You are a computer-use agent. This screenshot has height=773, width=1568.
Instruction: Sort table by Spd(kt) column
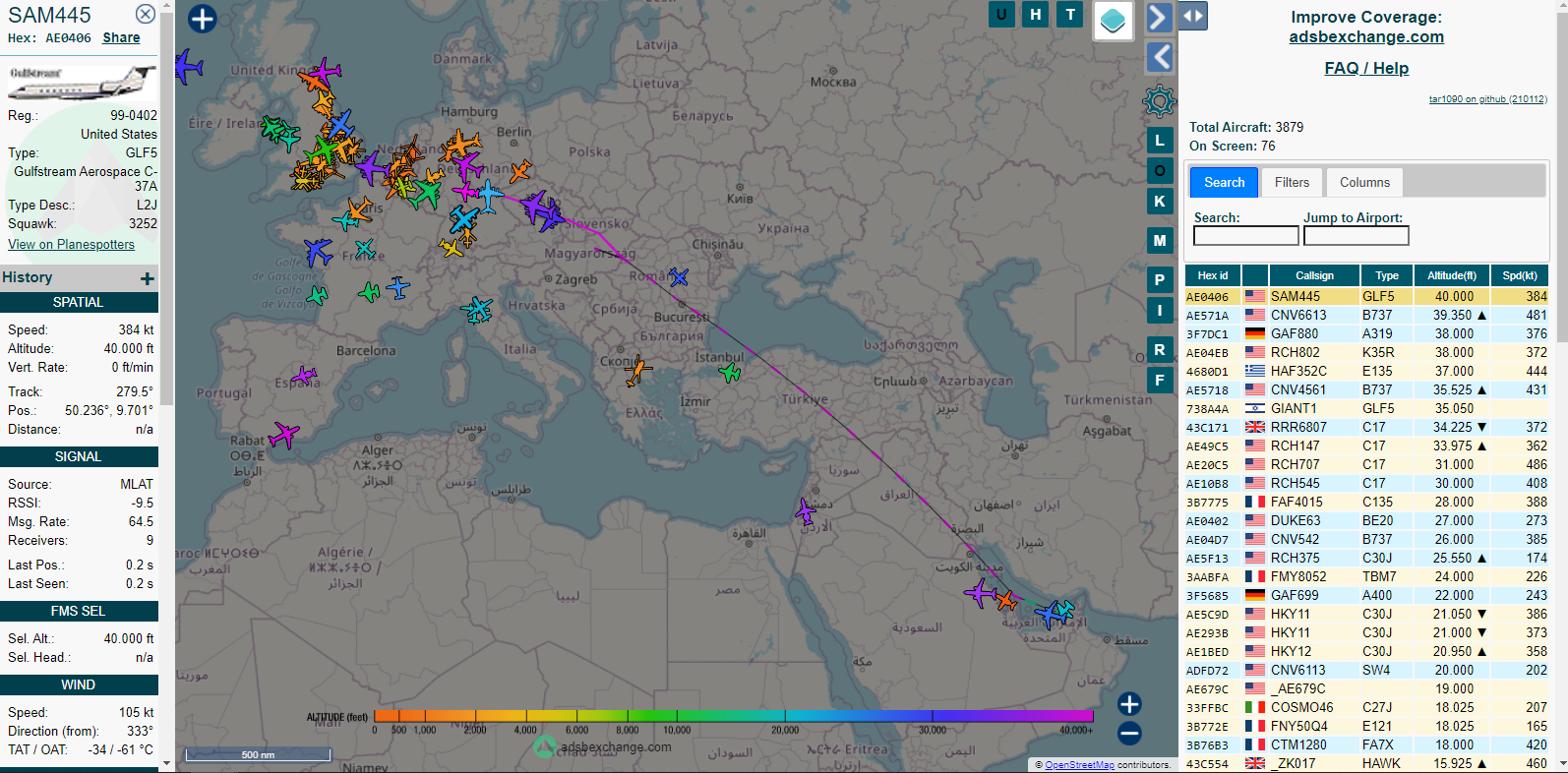(x=1520, y=275)
